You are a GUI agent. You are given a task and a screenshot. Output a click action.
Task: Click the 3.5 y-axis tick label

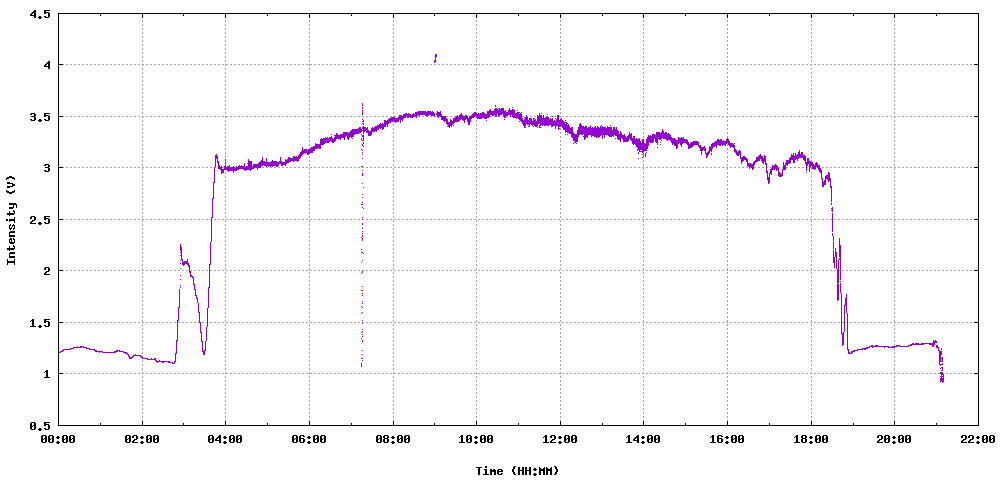(x=40, y=117)
